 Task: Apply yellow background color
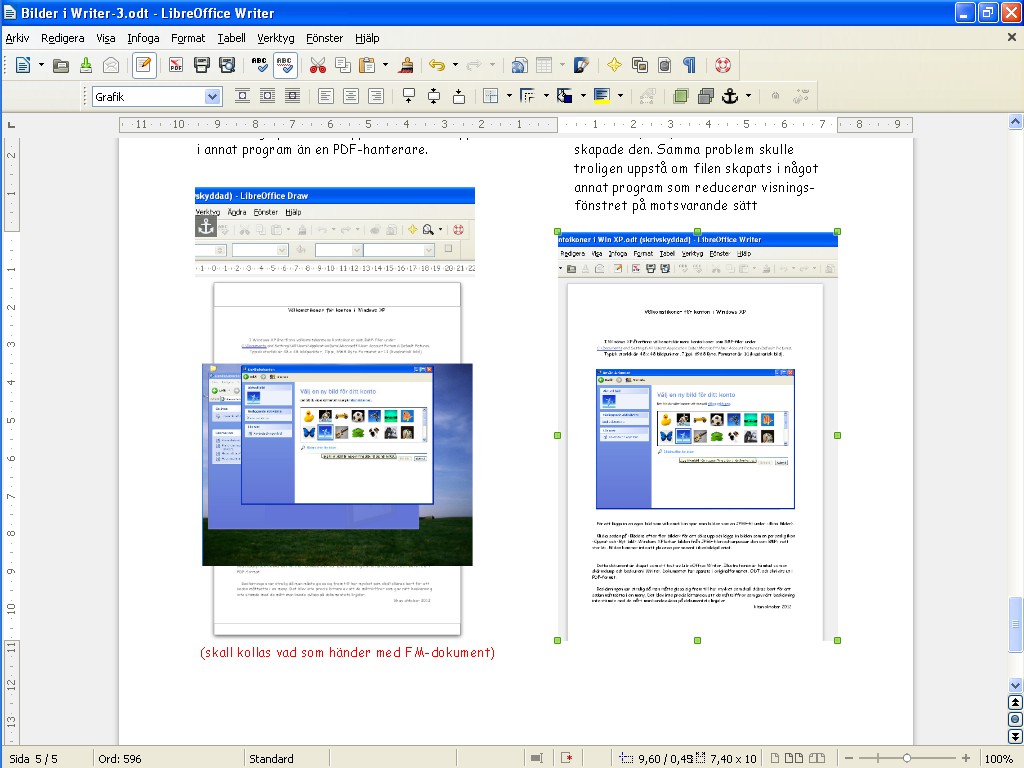(601, 97)
